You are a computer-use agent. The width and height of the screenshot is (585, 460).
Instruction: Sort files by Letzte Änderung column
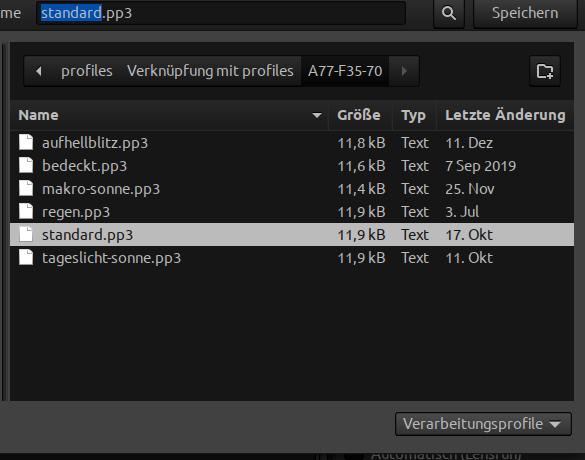coord(505,115)
